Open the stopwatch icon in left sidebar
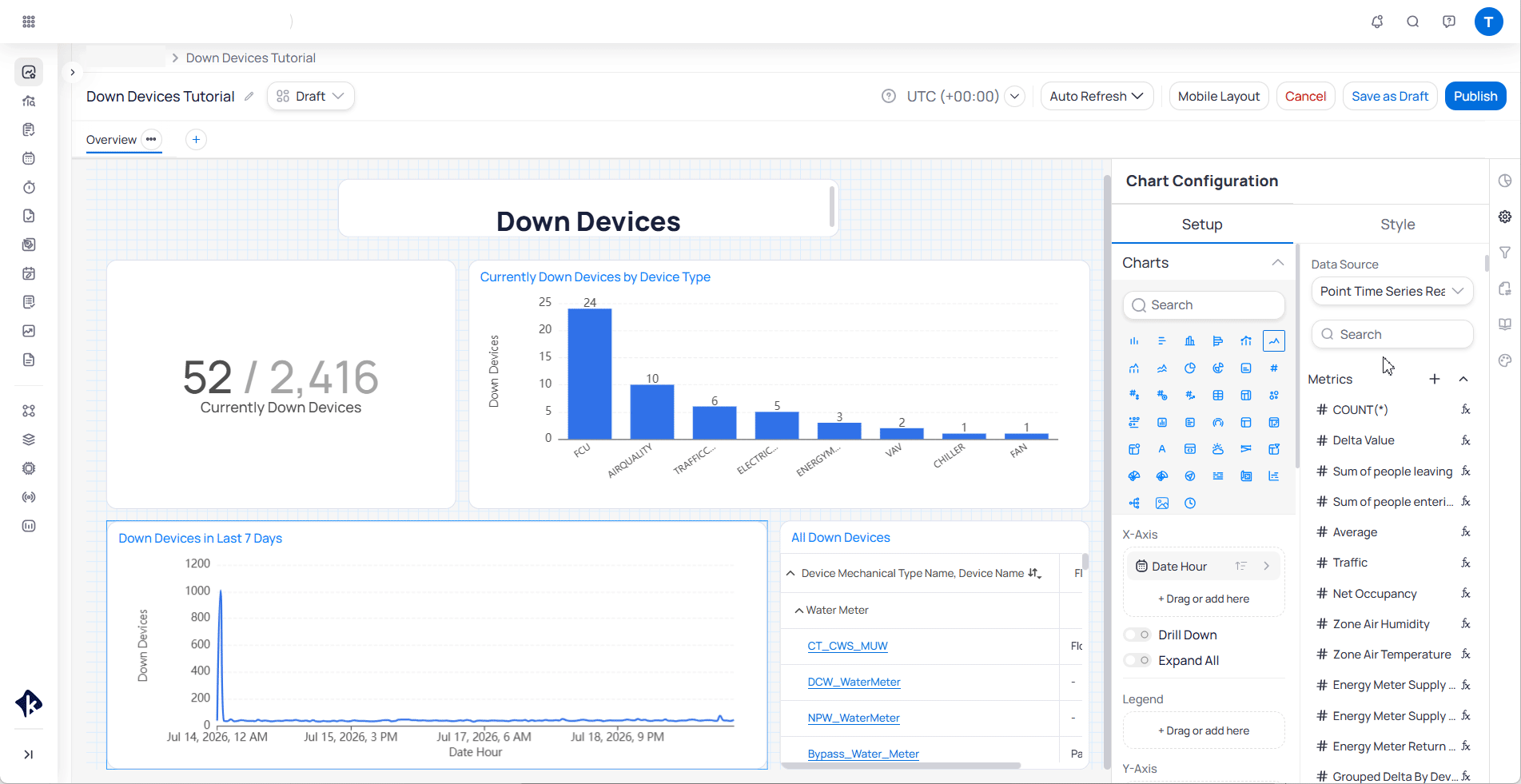The image size is (1521, 784). pyautogui.click(x=29, y=187)
